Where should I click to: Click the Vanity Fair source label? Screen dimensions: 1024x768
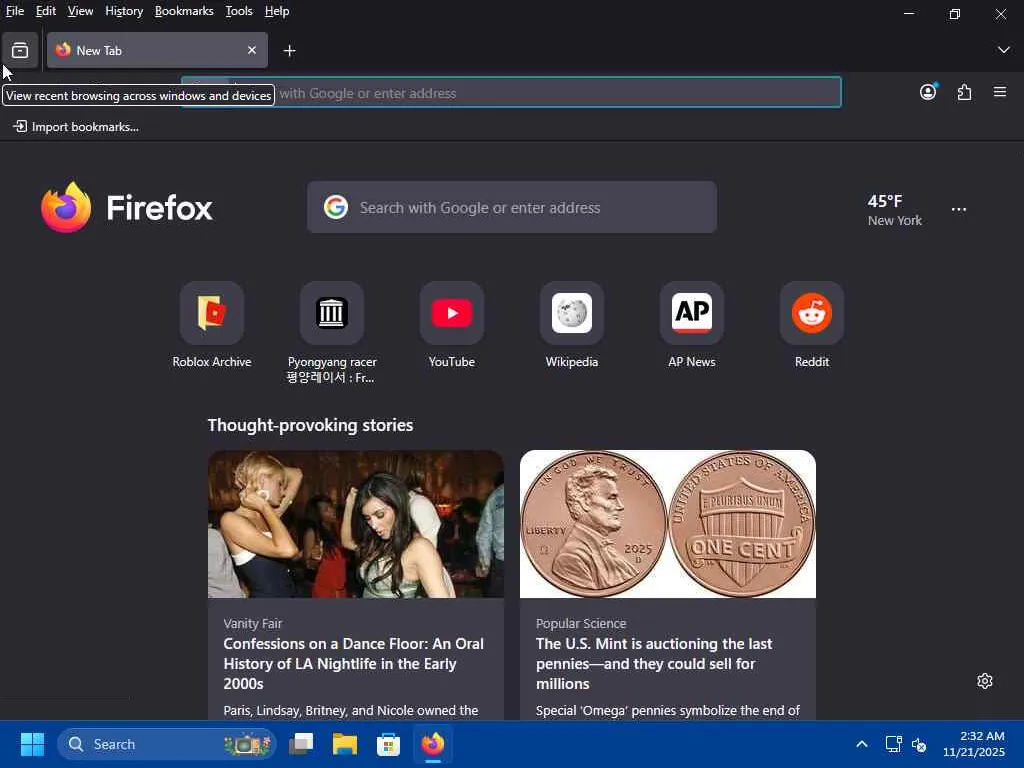(x=253, y=623)
